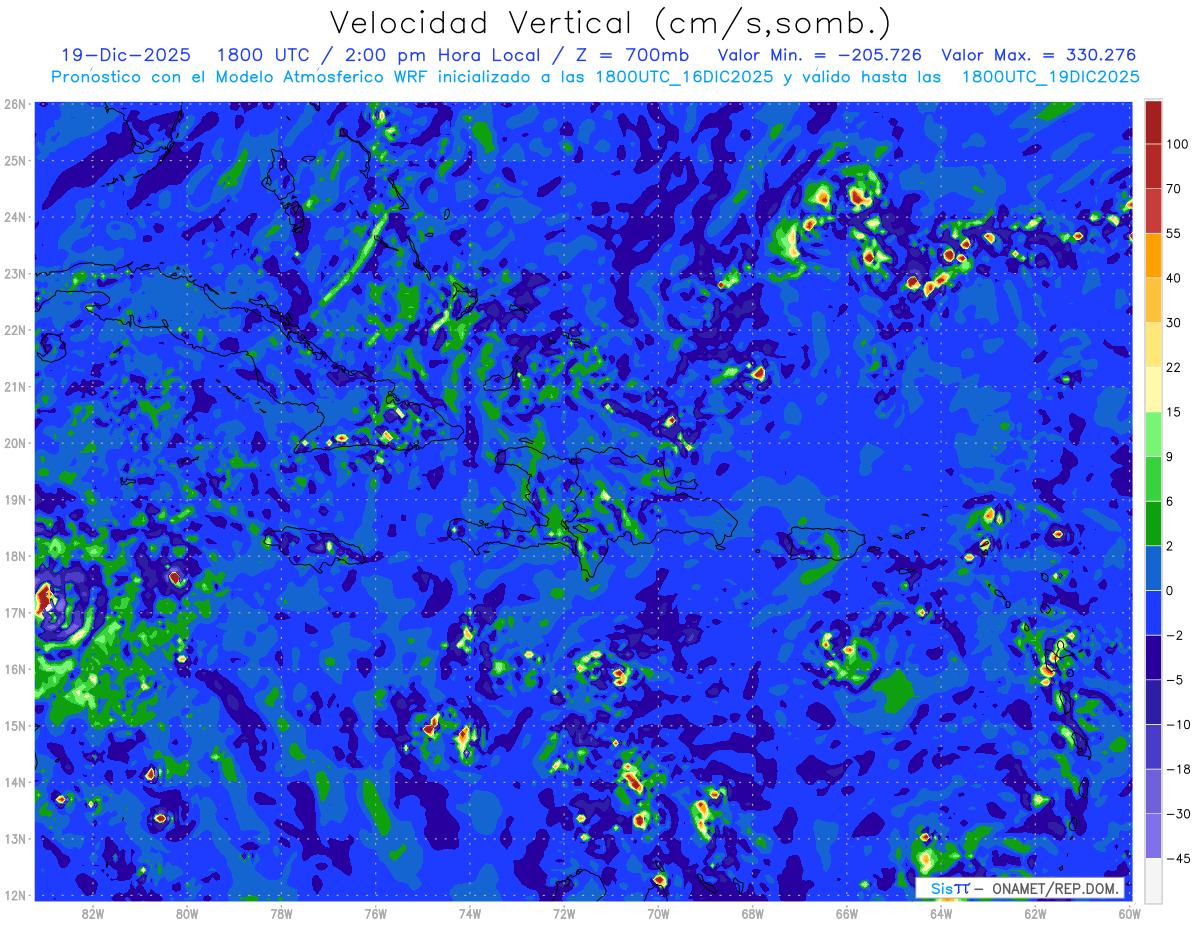
Task: Click the 6 value on the color scale
Action: coord(1170,502)
